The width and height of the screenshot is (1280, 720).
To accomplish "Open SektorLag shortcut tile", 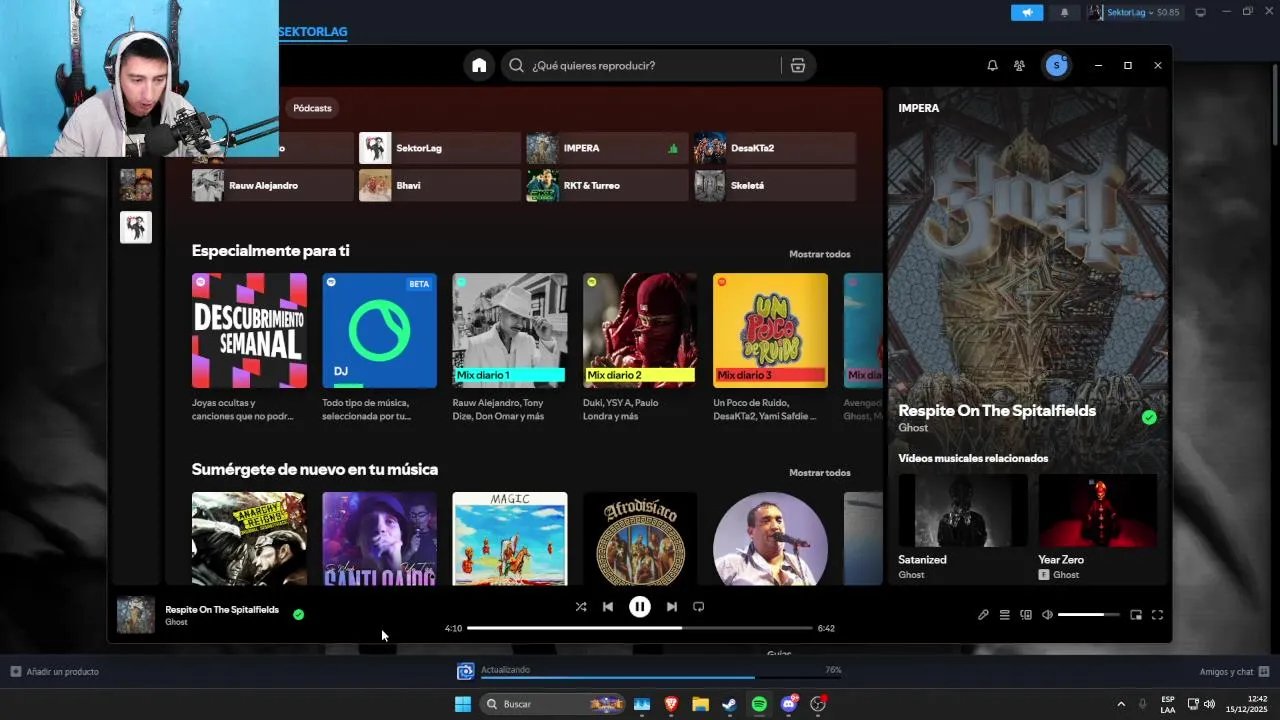I will [439, 148].
